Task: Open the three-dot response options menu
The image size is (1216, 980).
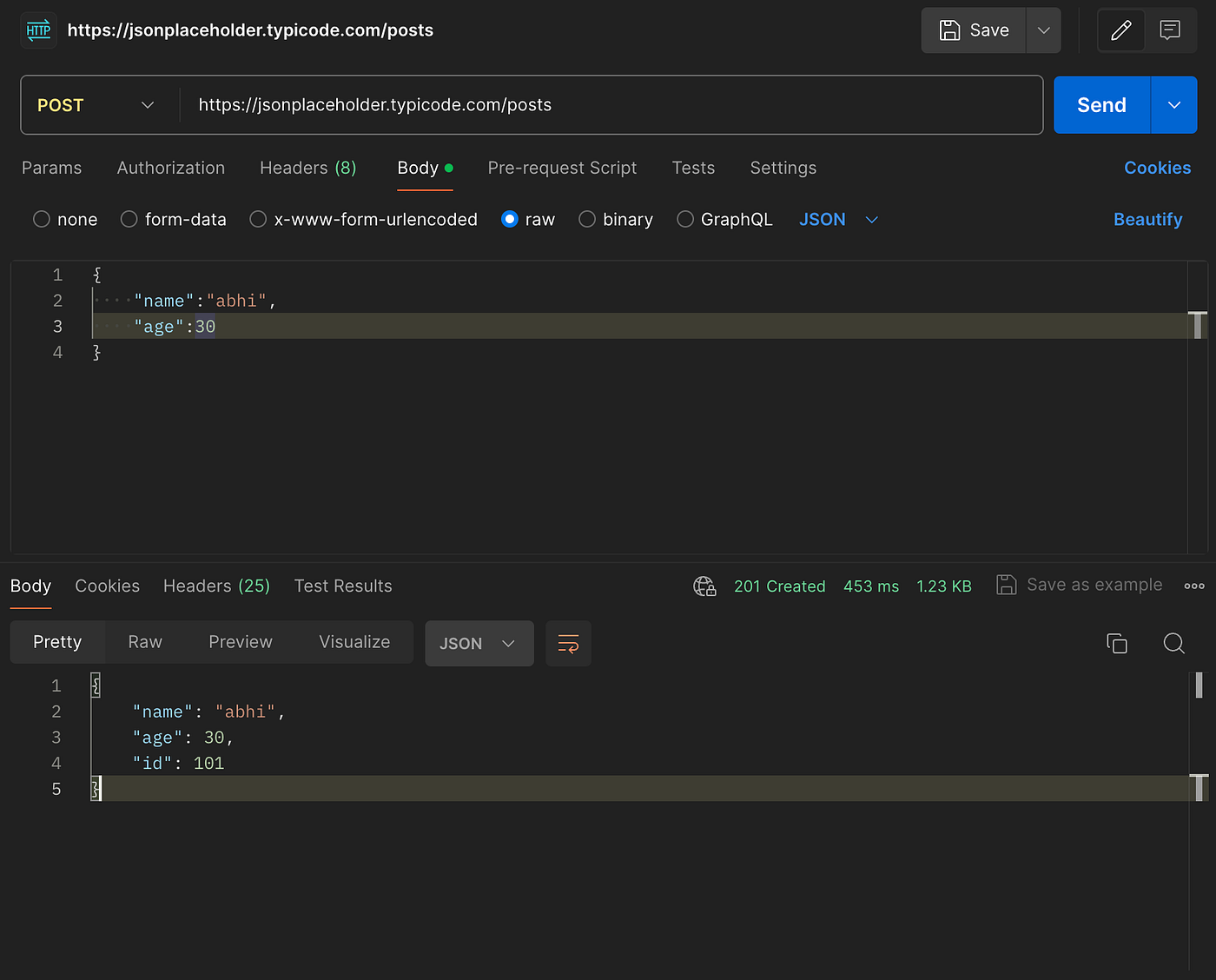Action: tap(1194, 586)
